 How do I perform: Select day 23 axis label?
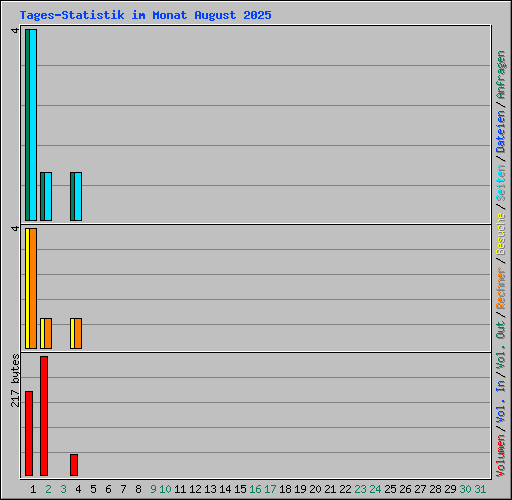click(x=360, y=489)
